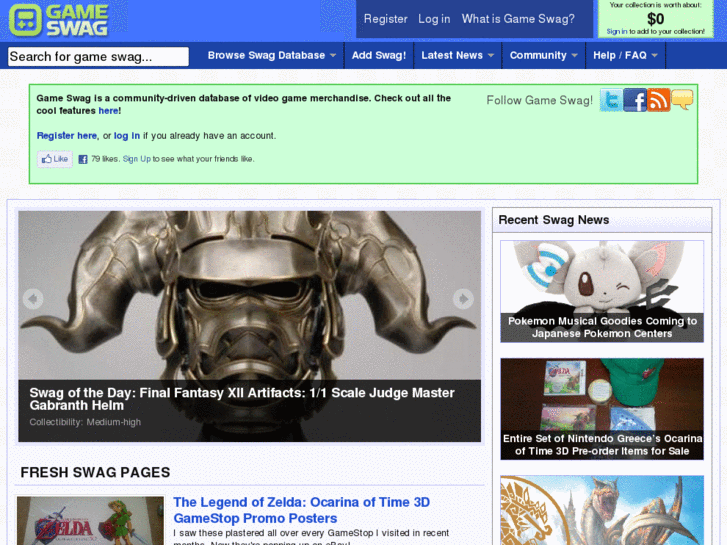Click the Recent Swag News heading
The image size is (727, 545).
coord(554,220)
